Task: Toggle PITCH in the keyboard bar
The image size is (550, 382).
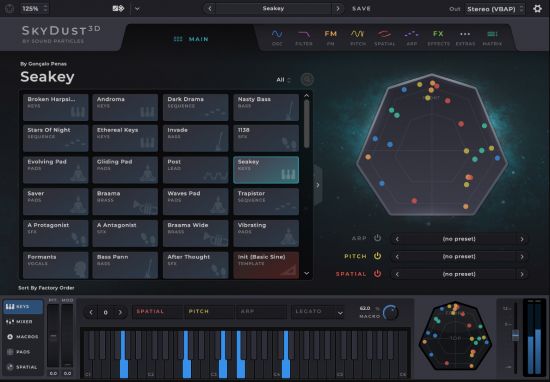Action: (208, 311)
